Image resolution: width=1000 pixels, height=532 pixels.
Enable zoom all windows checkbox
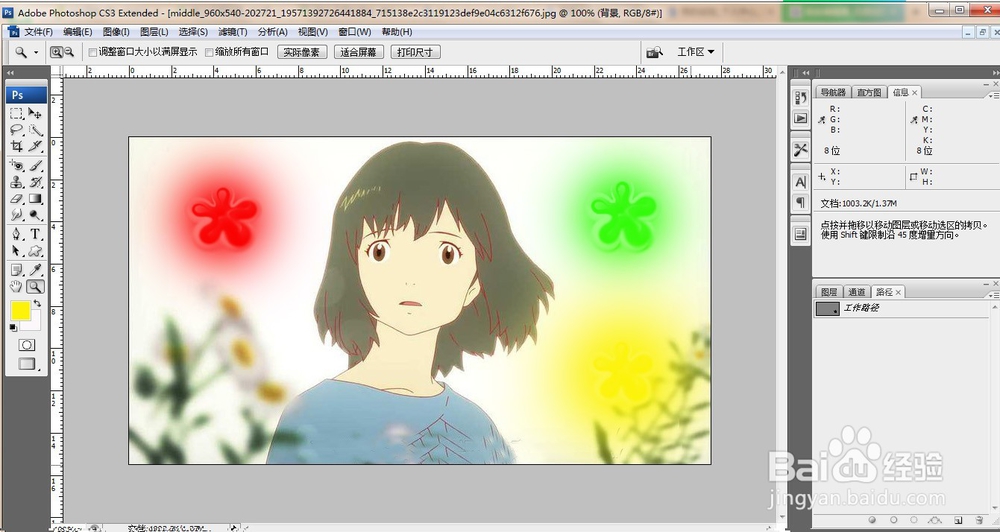[x=209, y=52]
